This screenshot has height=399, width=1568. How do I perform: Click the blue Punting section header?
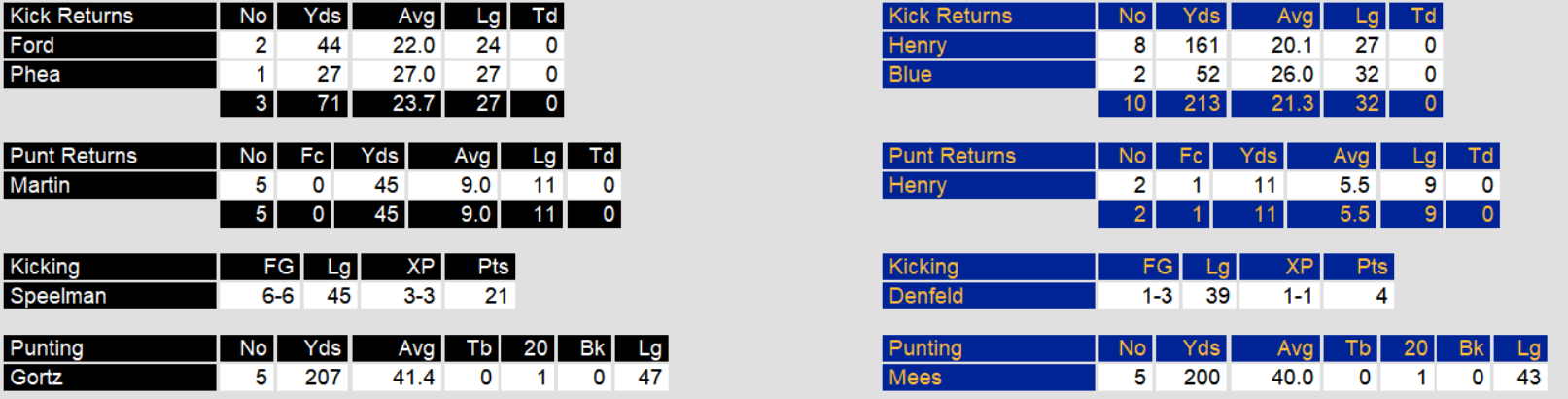[989, 348]
